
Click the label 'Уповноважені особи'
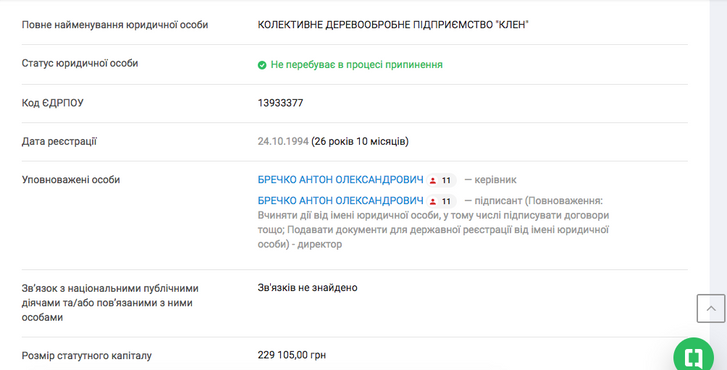click(x=71, y=180)
